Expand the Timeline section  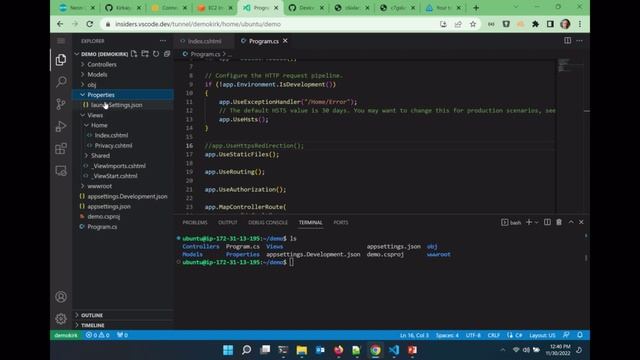point(93,325)
